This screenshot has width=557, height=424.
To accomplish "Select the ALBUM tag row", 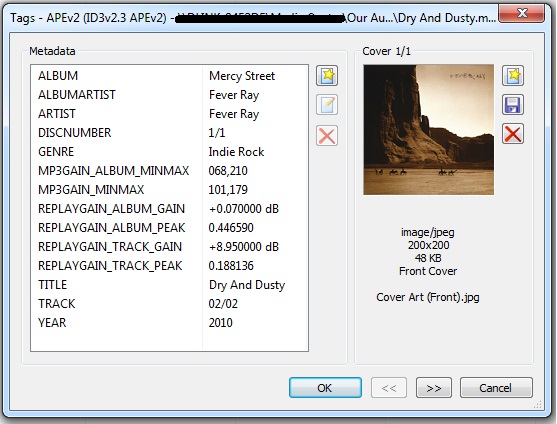I will [169, 76].
